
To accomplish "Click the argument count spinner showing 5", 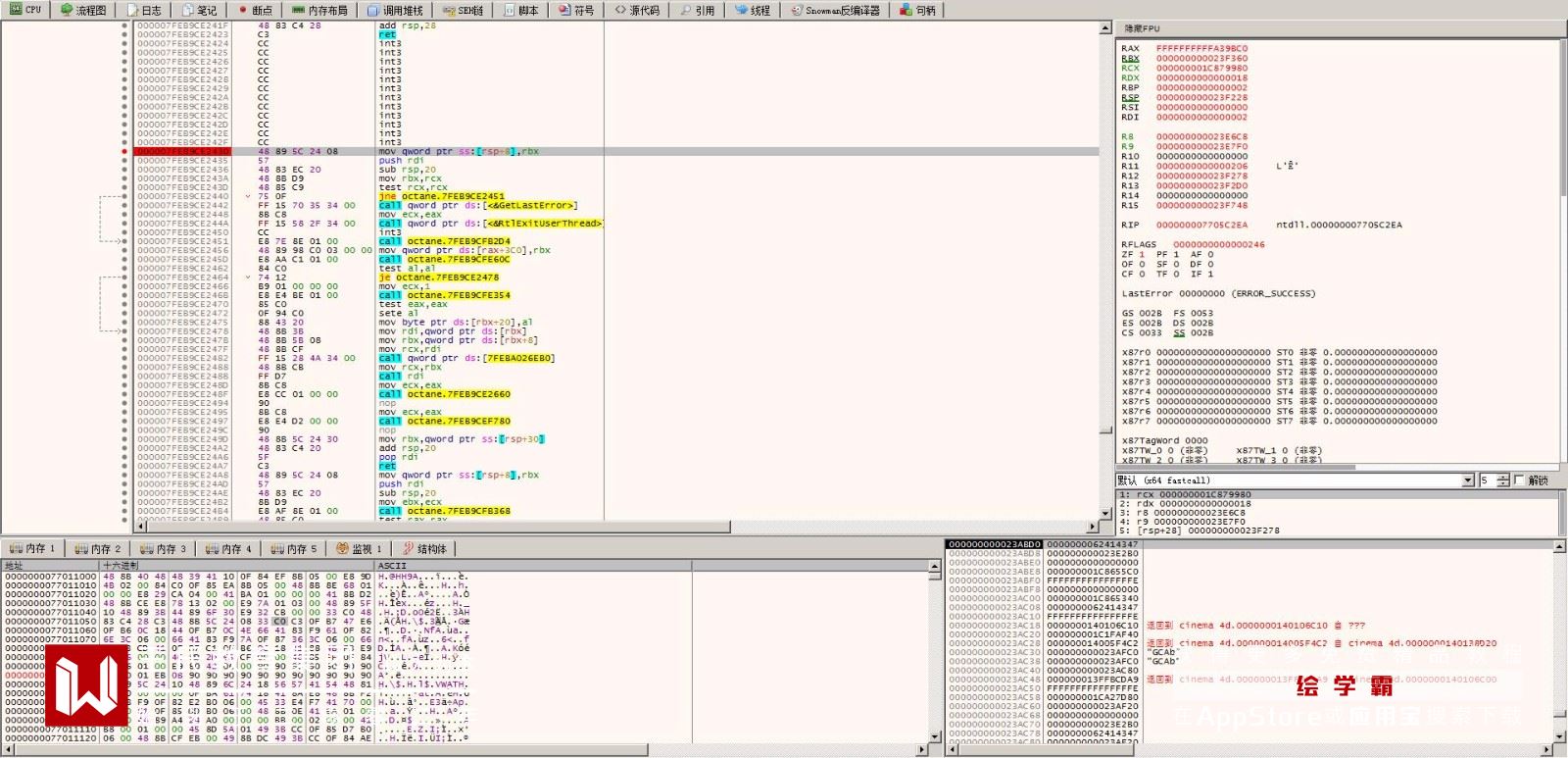I will 1494,480.
